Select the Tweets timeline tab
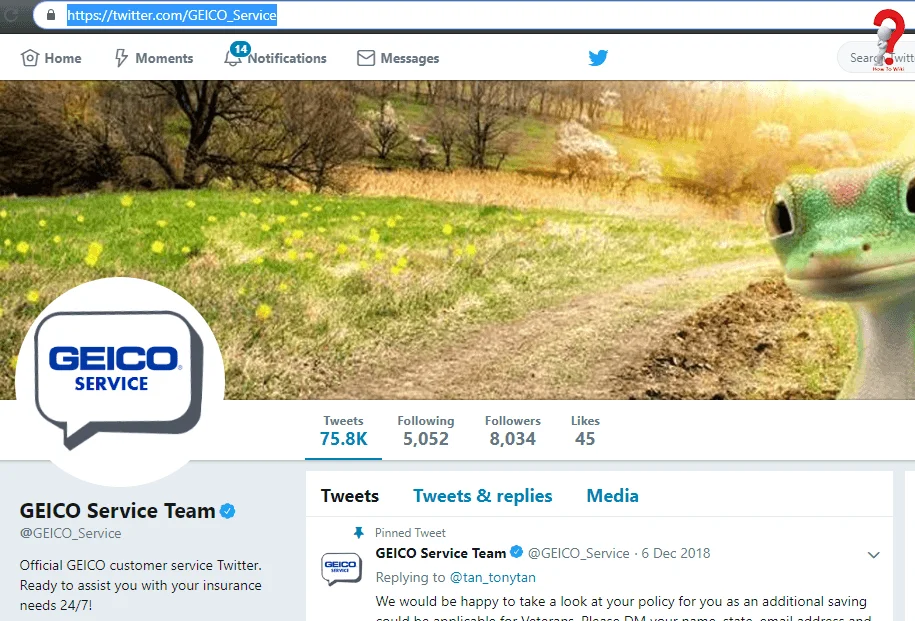 pos(350,496)
